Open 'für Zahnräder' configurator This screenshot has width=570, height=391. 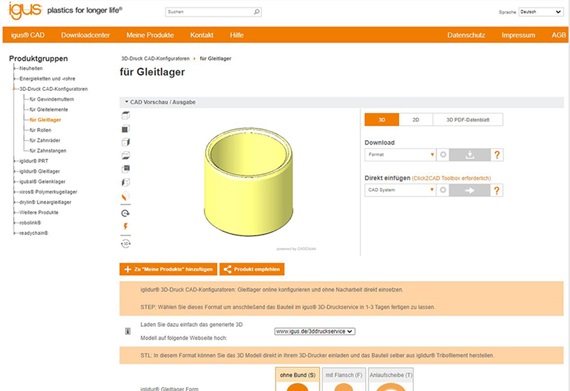45,140
